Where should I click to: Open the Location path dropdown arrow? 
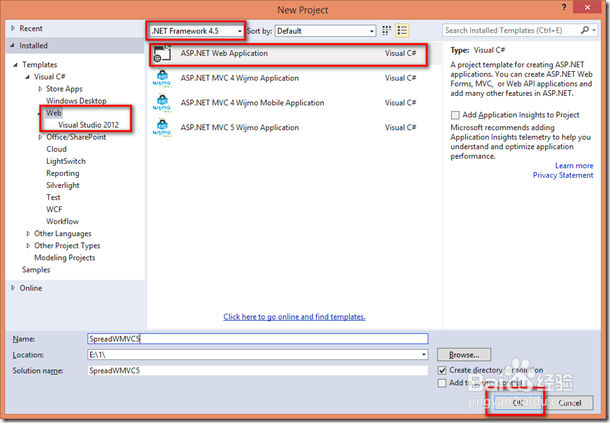point(423,355)
